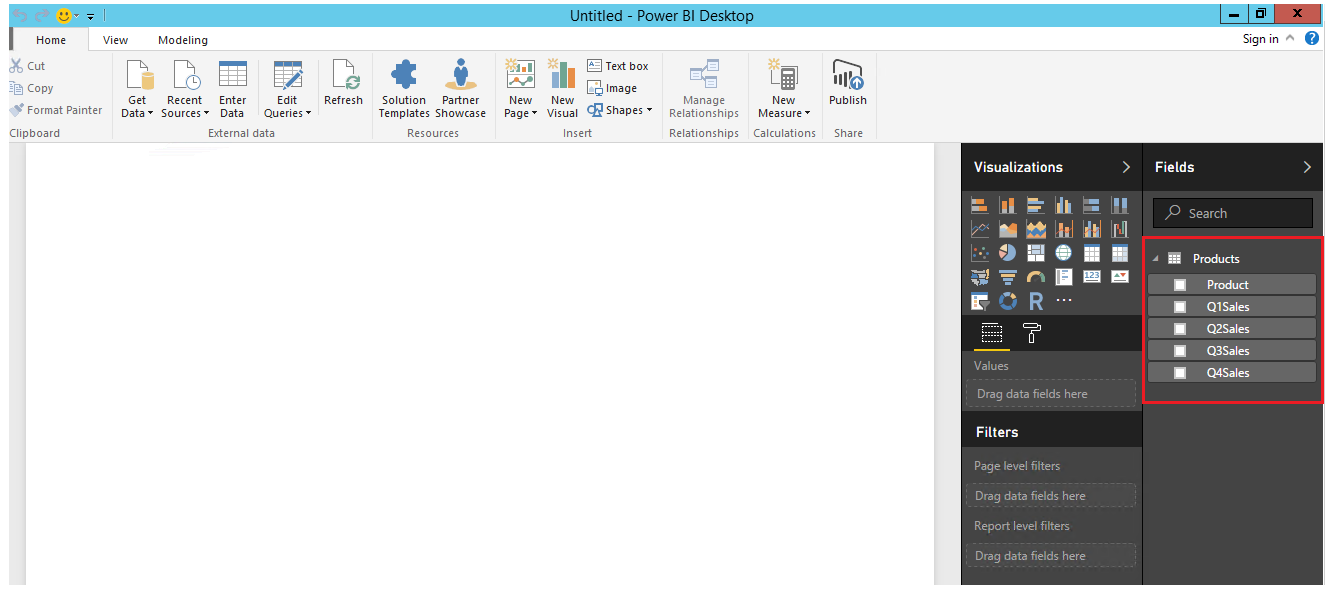Image resolution: width=1332 pixels, height=595 pixels.
Task: Check the Q4Sales field box
Action: click(x=1180, y=373)
